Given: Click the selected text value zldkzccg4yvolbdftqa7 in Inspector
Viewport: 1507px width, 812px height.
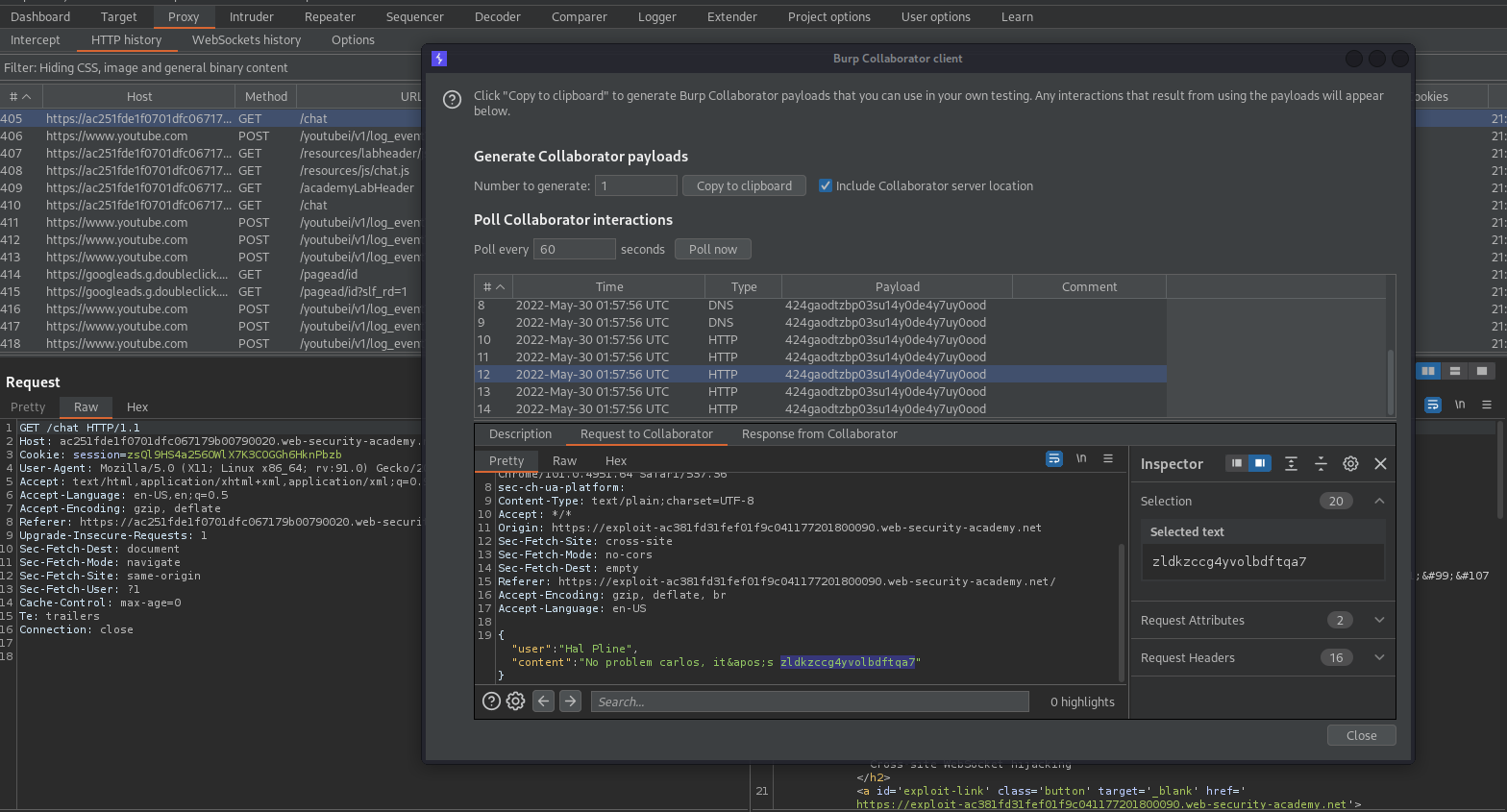Looking at the screenshot, I should pyautogui.click(x=1229, y=561).
